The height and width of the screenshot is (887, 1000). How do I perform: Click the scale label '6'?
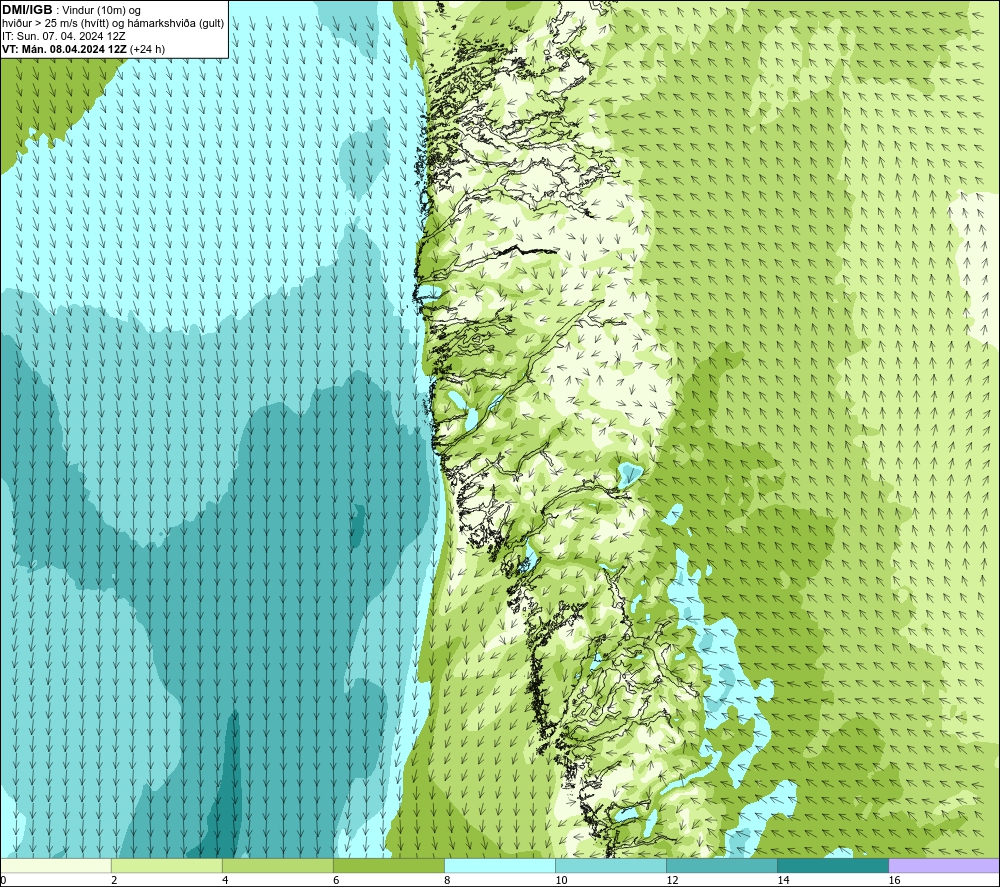[336, 880]
